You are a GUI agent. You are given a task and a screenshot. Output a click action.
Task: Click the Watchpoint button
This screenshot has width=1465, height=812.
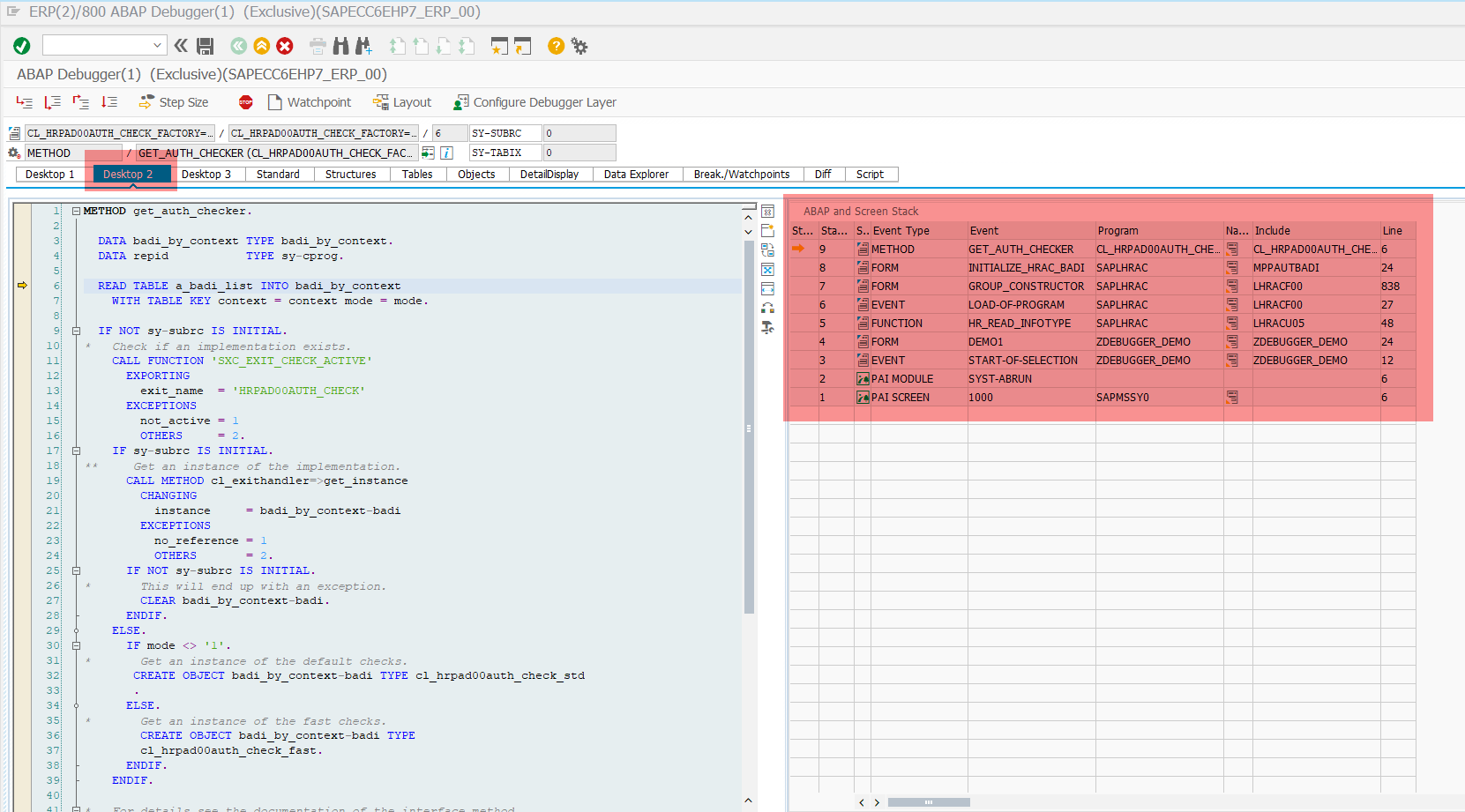tap(310, 101)
